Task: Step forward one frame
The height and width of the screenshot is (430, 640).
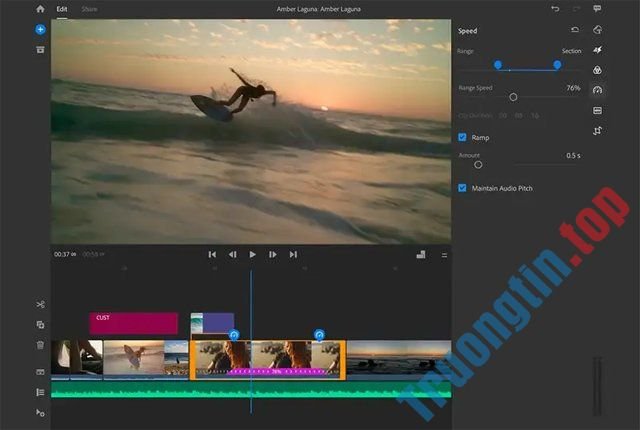Action: pos(273,255)
